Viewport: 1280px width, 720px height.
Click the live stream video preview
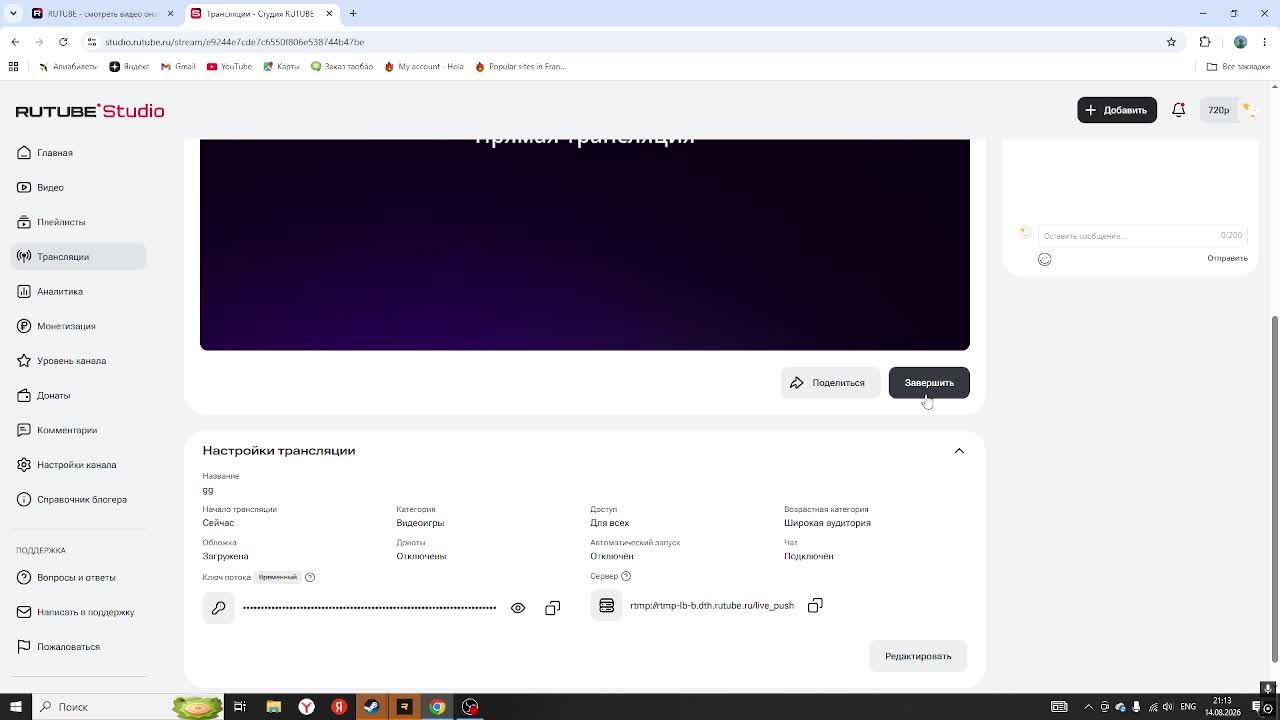(585, 245)
